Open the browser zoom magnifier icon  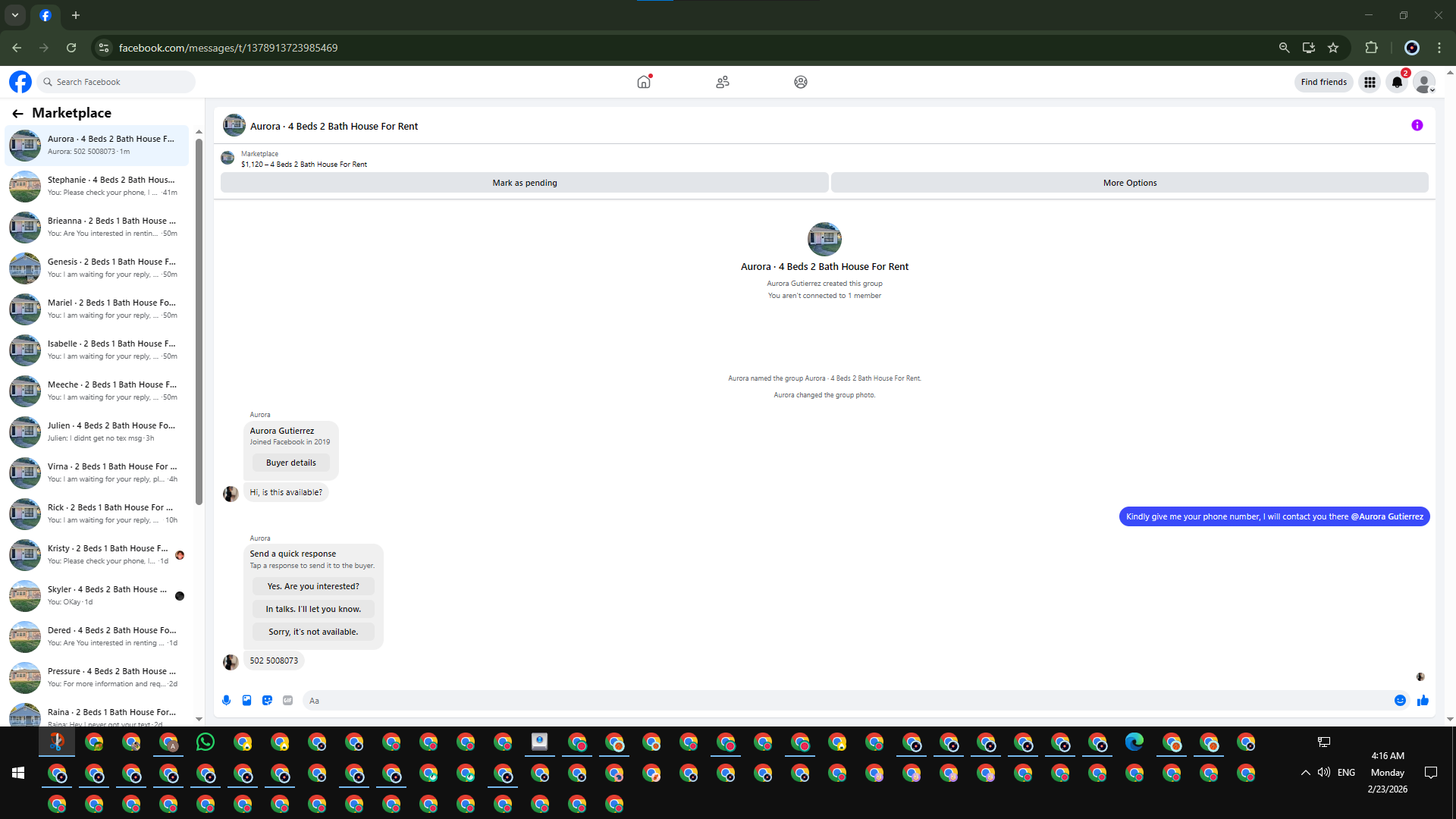[x=1284, y=48]
